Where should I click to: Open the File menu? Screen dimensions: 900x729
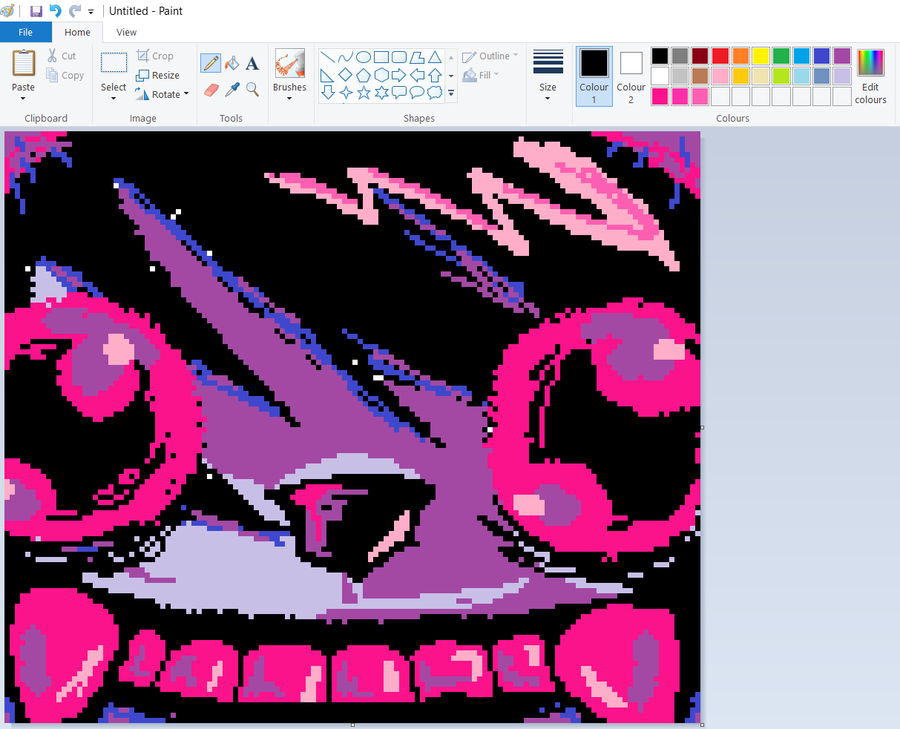(25, 32)
